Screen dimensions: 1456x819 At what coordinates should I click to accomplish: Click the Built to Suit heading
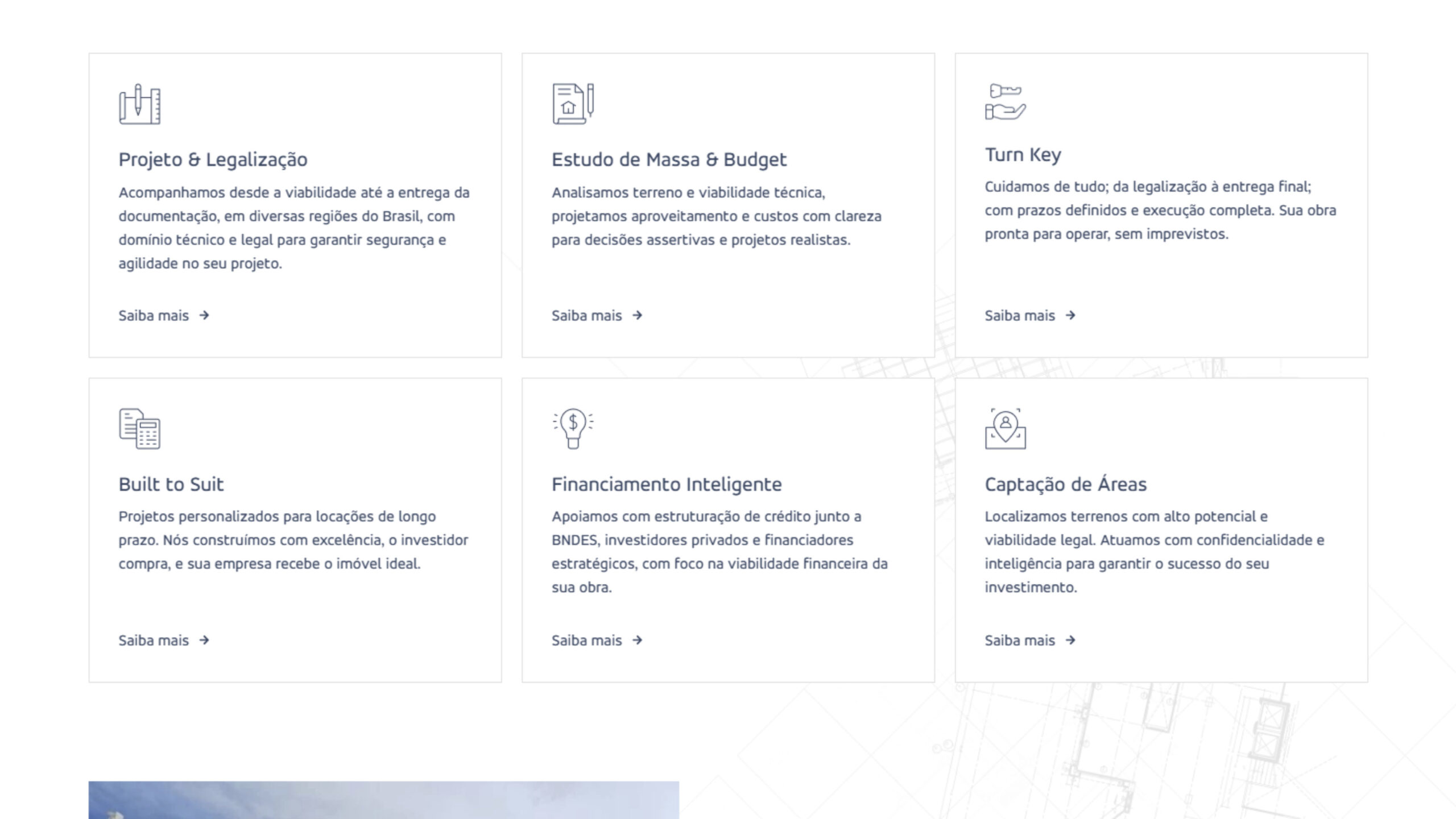[x=171, y=485]
